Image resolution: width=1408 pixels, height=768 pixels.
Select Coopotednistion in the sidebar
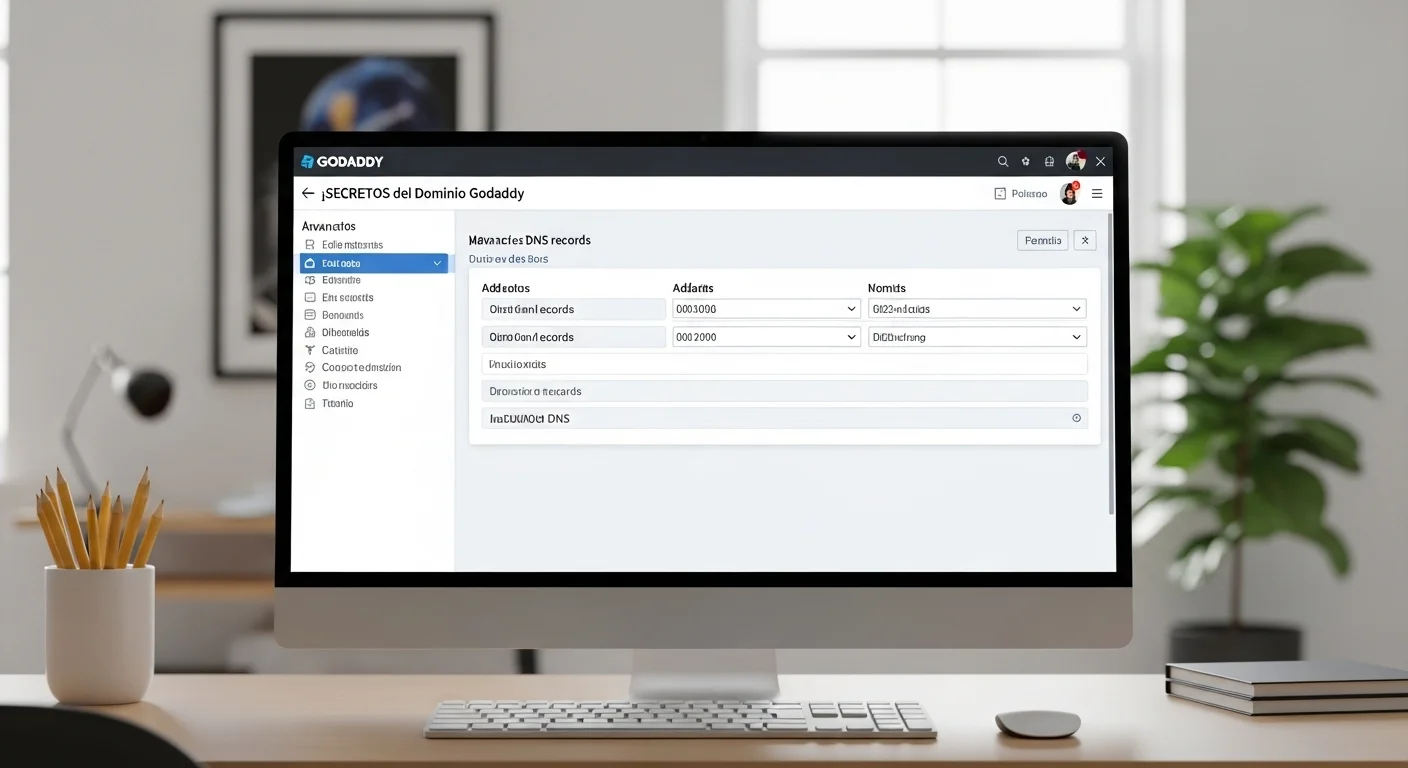361,367
